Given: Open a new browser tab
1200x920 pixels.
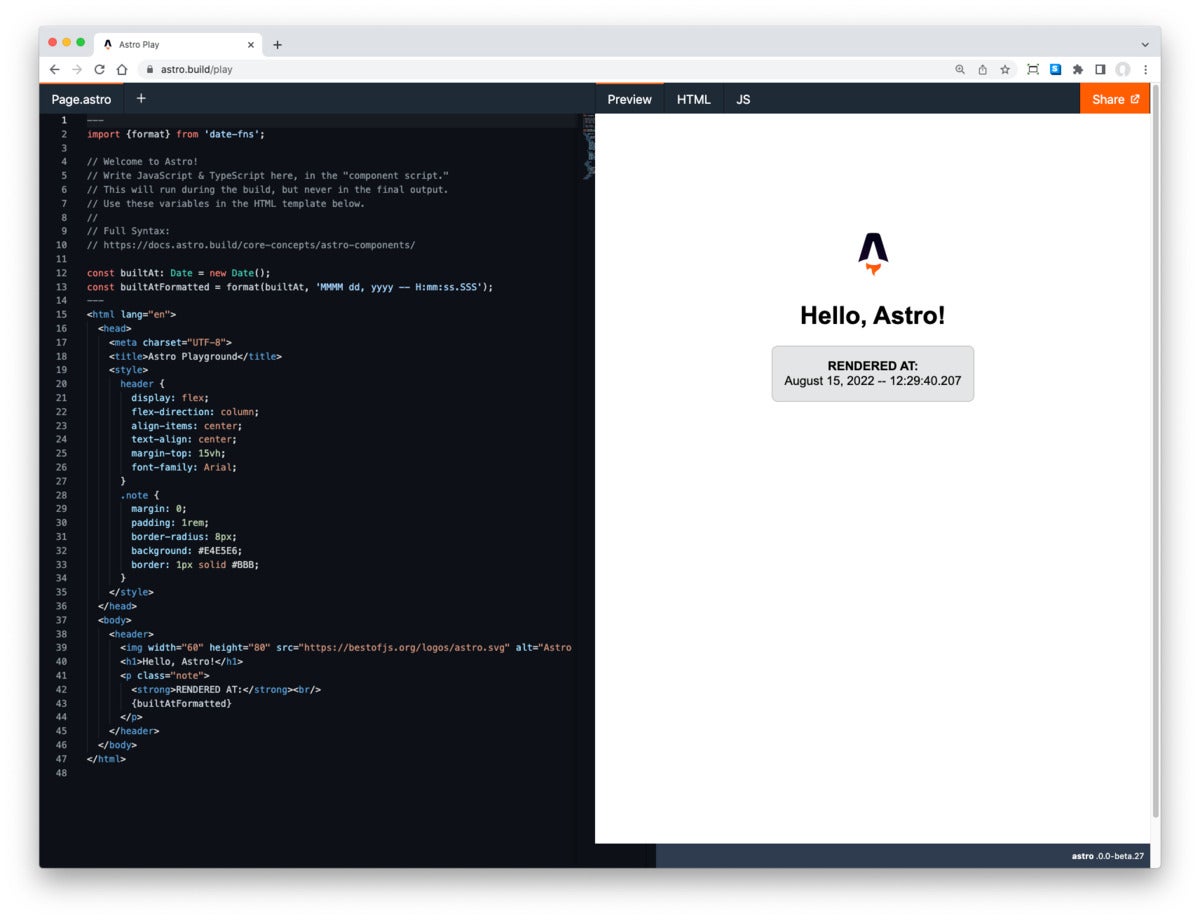Looking at the screenshot, I should pyautogui.click(x=277, y=45).
